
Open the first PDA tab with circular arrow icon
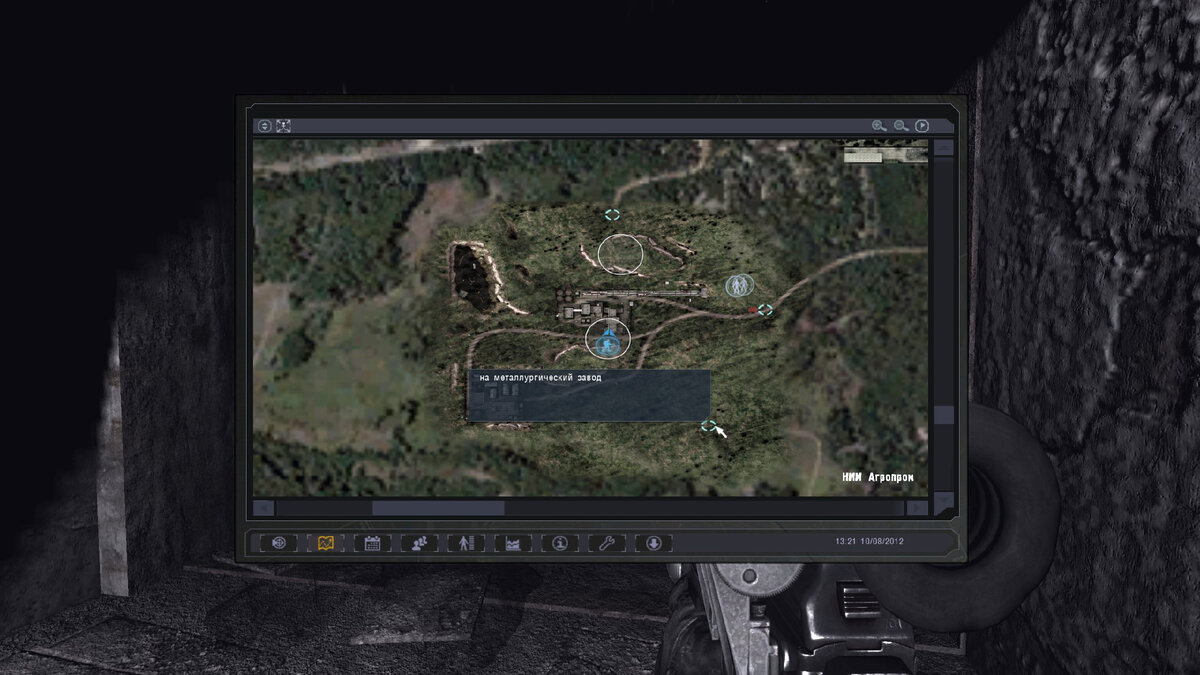tap(279, 543)
